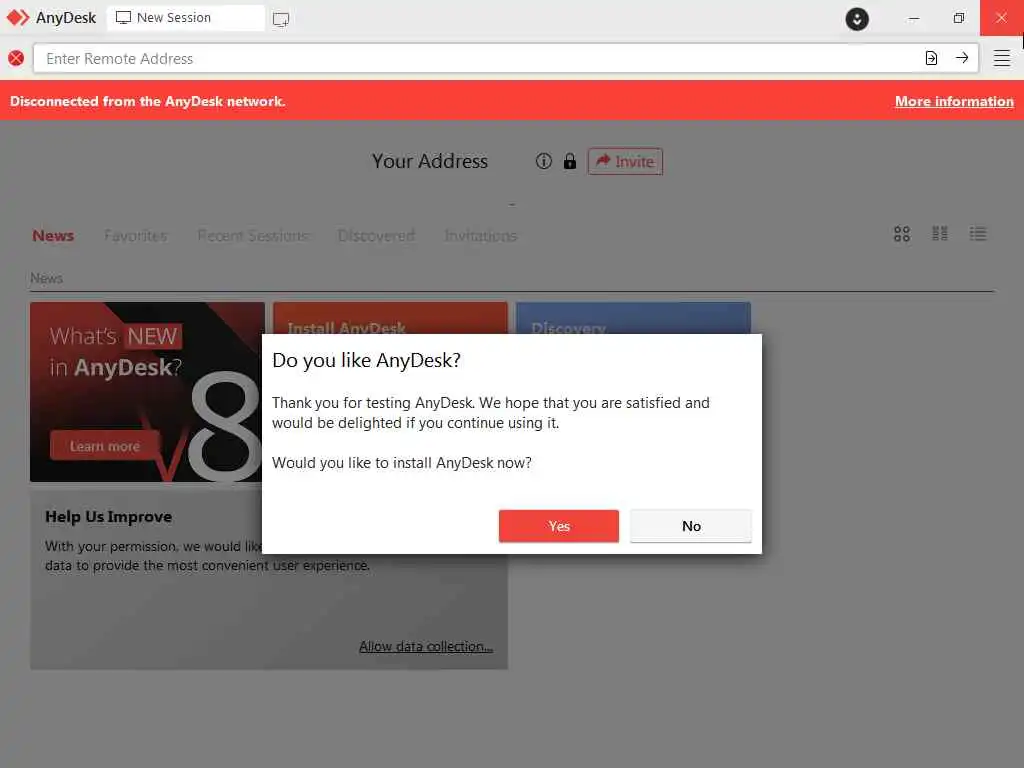Select the New Session tab
The width and height of the screenshot is (1024, 768).
185,18
